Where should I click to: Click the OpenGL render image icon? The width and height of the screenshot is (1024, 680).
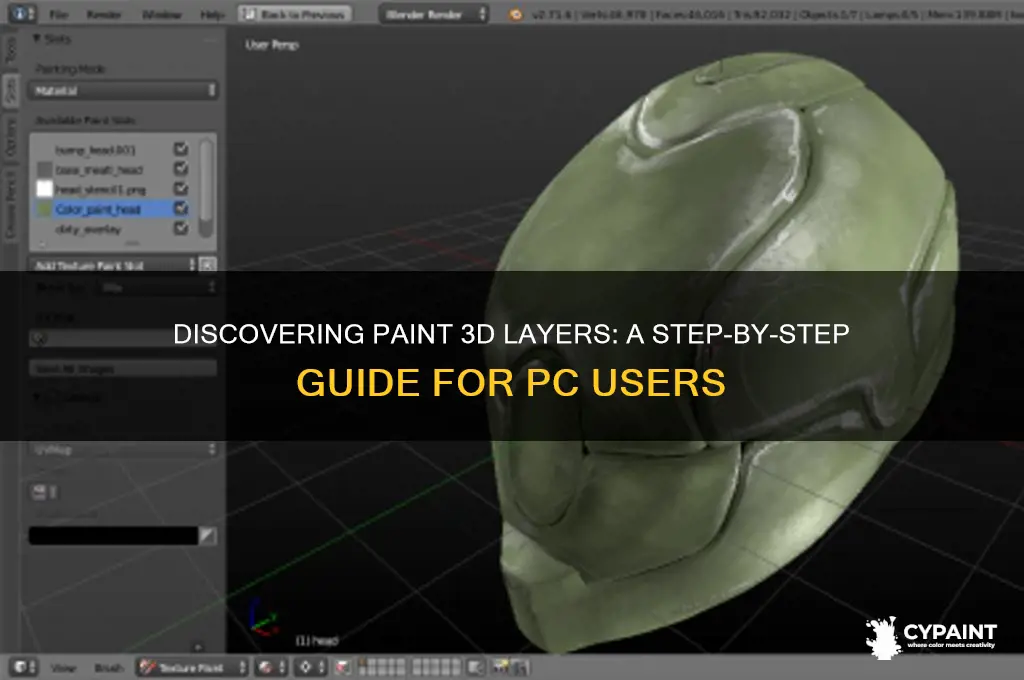click(500, 668)
